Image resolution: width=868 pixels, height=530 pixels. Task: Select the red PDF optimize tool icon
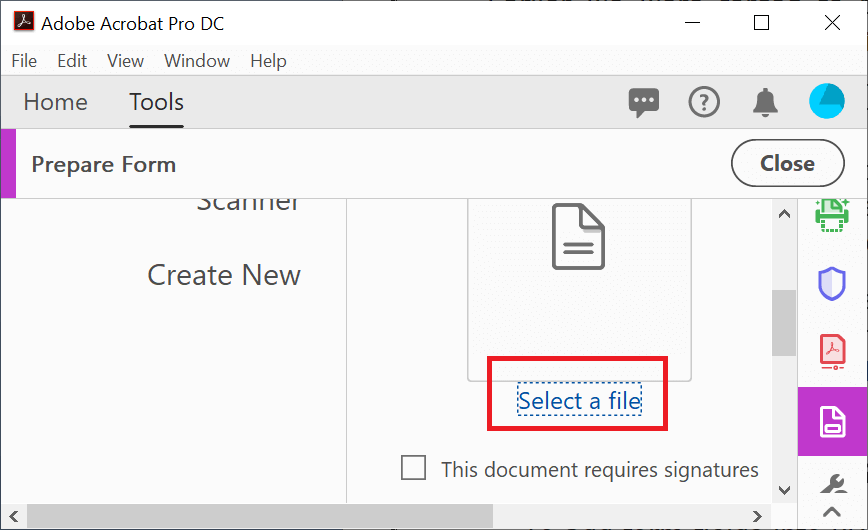click(832, 352)
